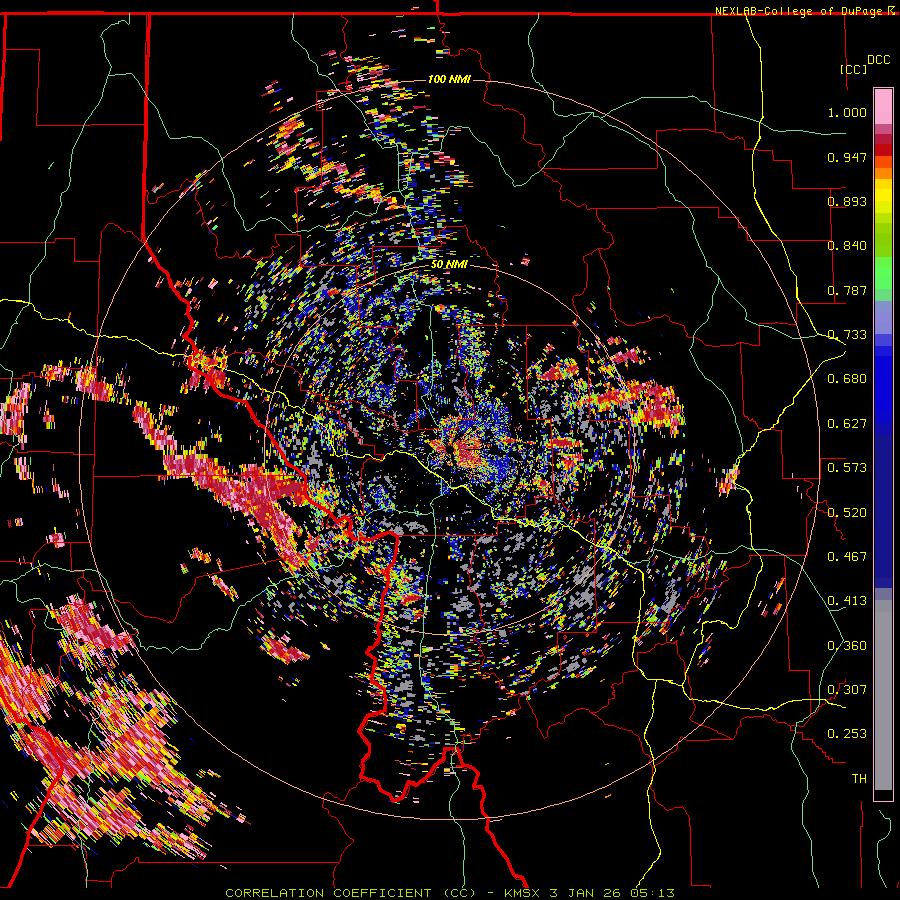Click the 100 NMI range ring label
900x900 pixels.
click(x=449, y=79)
